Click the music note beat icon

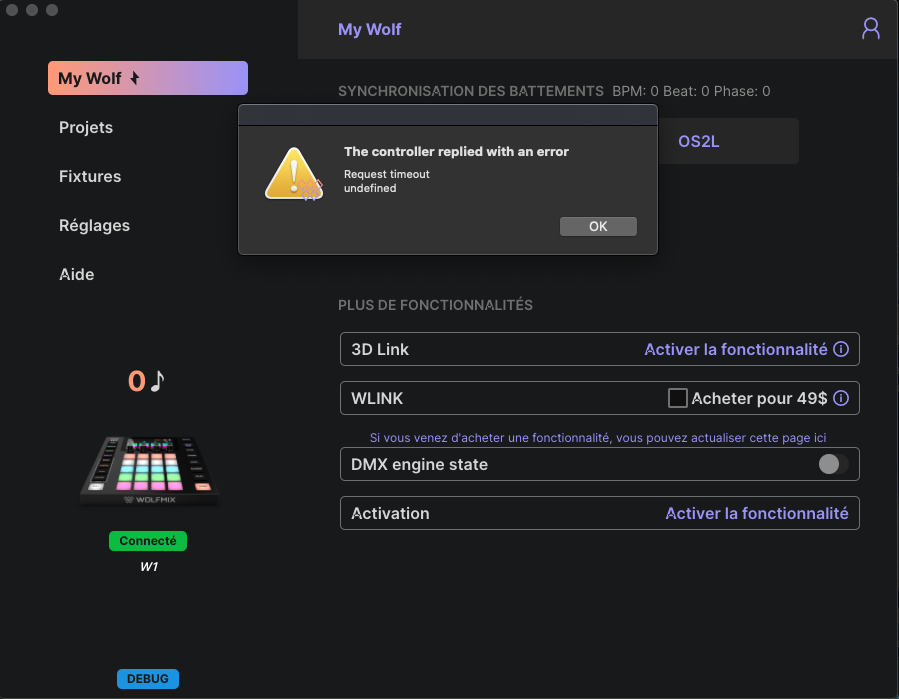coord(157,381)
